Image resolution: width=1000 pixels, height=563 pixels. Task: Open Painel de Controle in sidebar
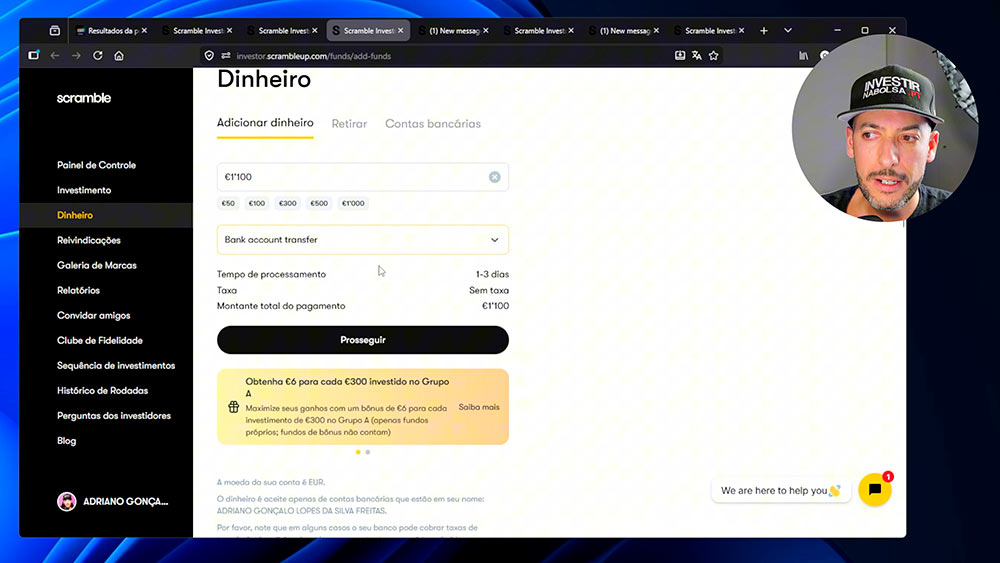tap(96, 165)
